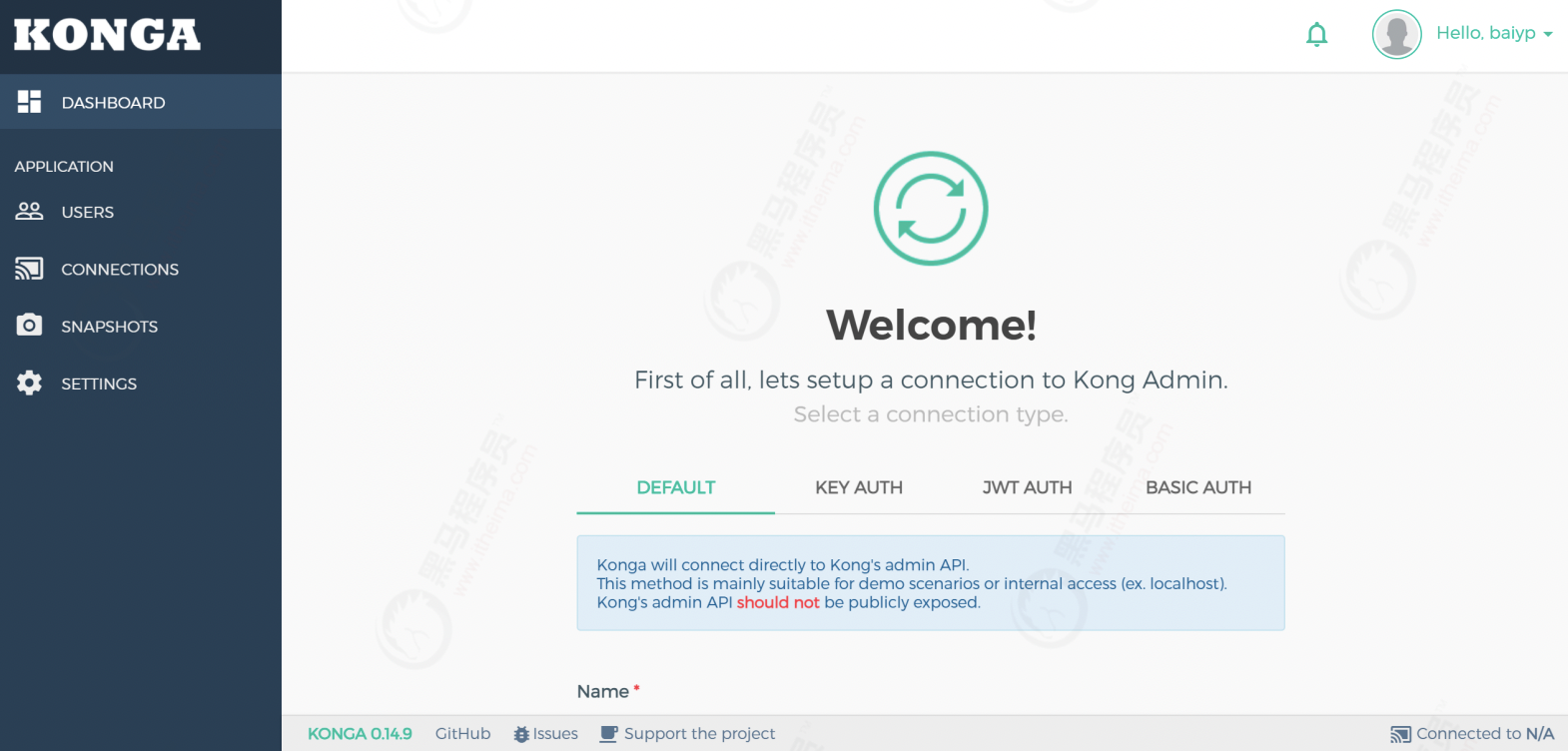Click the Connections cast icon
Viewport: 1568px width, 751px height.
(30, 269)
